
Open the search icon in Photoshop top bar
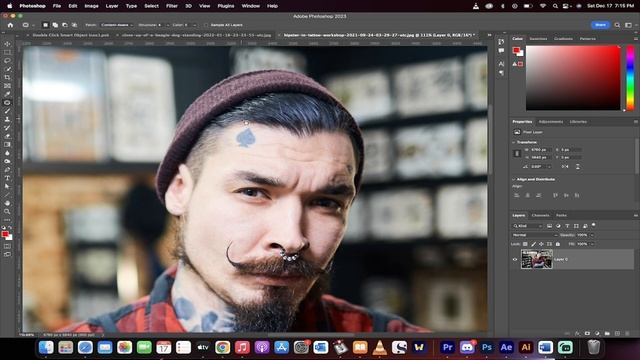tap(617, 25)
